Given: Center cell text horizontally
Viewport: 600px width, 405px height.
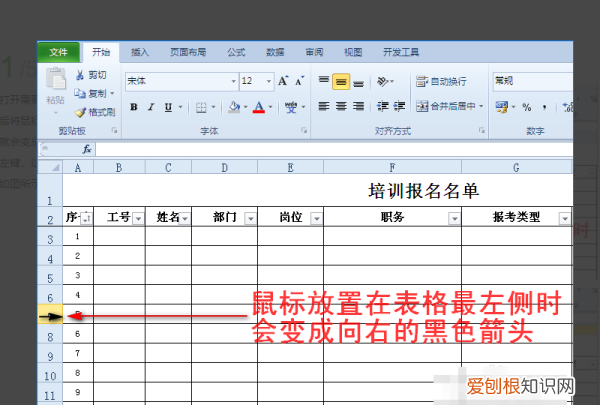Looking at the screenshot, I should coord(341,106).
